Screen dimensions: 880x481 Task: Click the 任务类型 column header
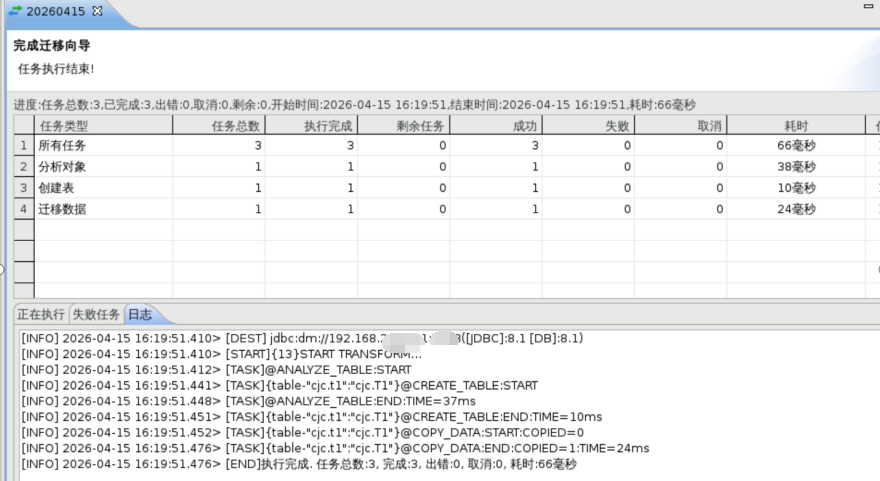tap(103, 126)
